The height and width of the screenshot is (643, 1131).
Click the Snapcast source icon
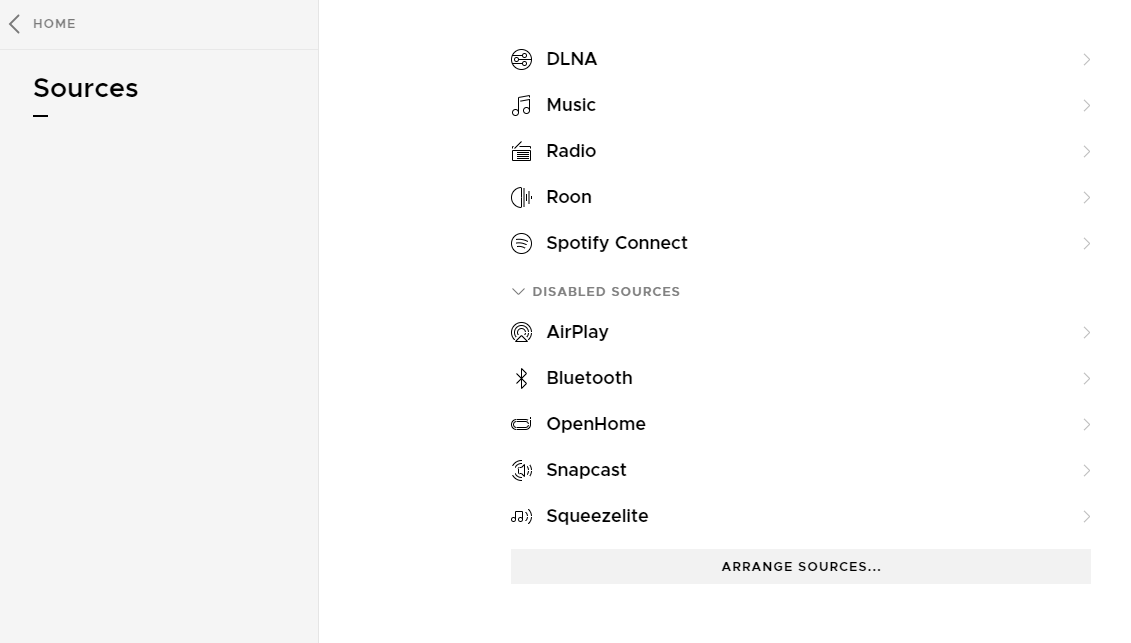pyautogui.click(x=521, y=471)
